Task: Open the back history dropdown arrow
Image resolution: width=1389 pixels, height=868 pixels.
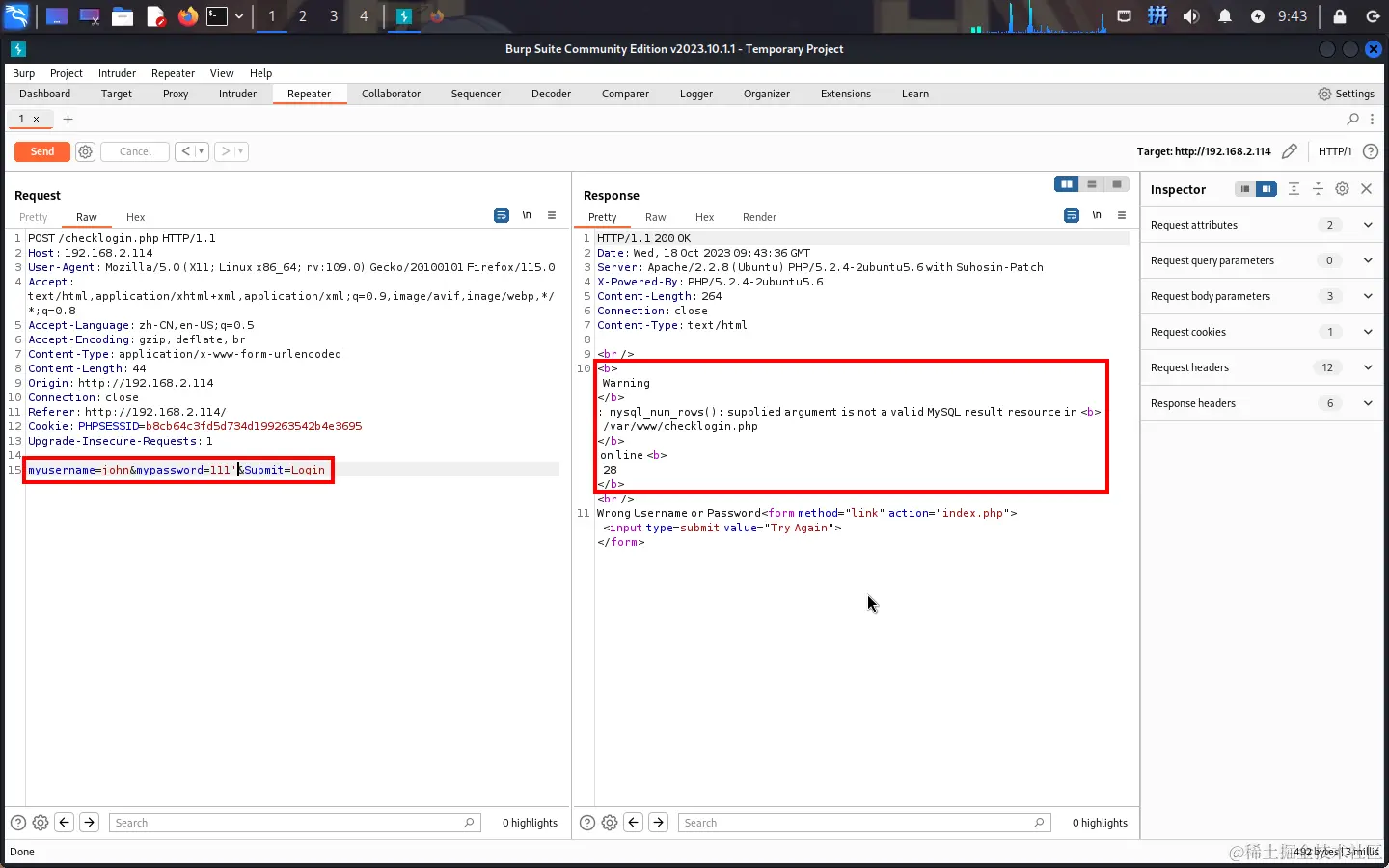Action: (202, 151)
